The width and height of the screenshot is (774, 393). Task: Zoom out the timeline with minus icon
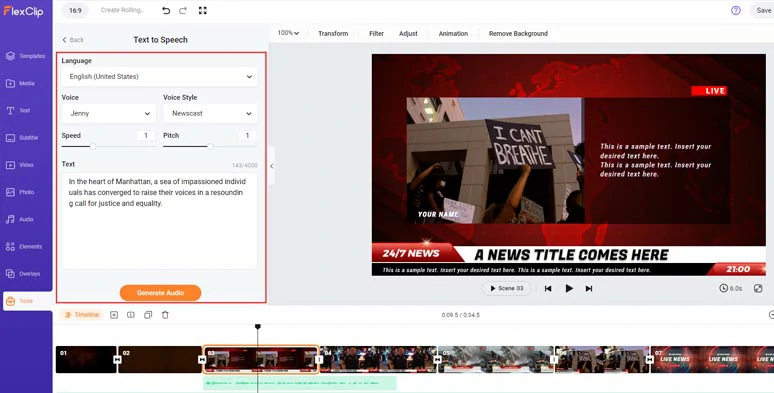click(x=771, y=314)
